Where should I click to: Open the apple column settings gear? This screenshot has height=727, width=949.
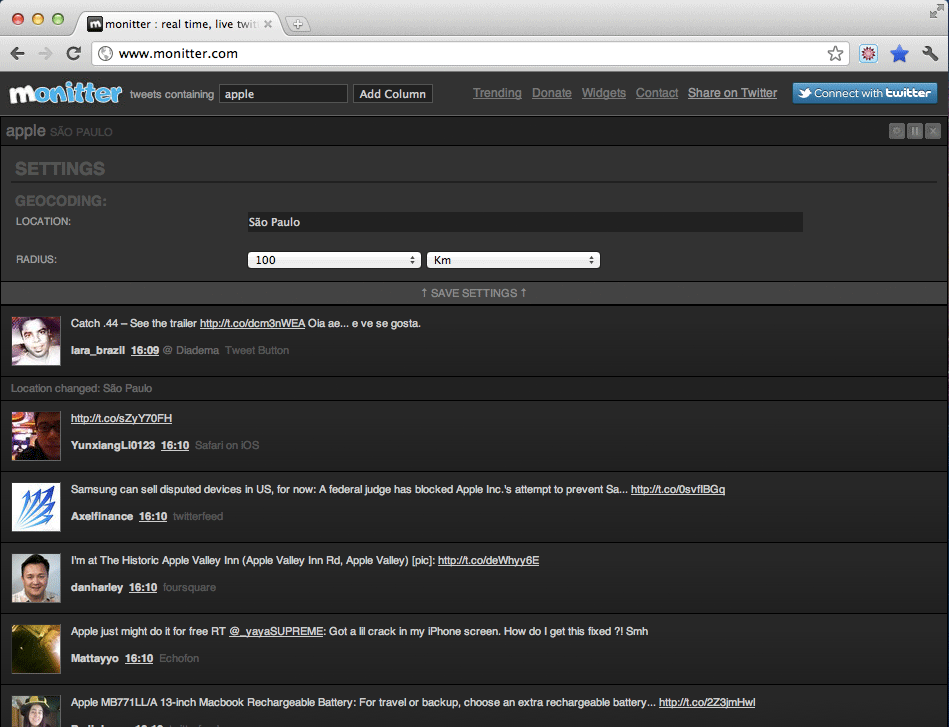click(x=897, y=131)
